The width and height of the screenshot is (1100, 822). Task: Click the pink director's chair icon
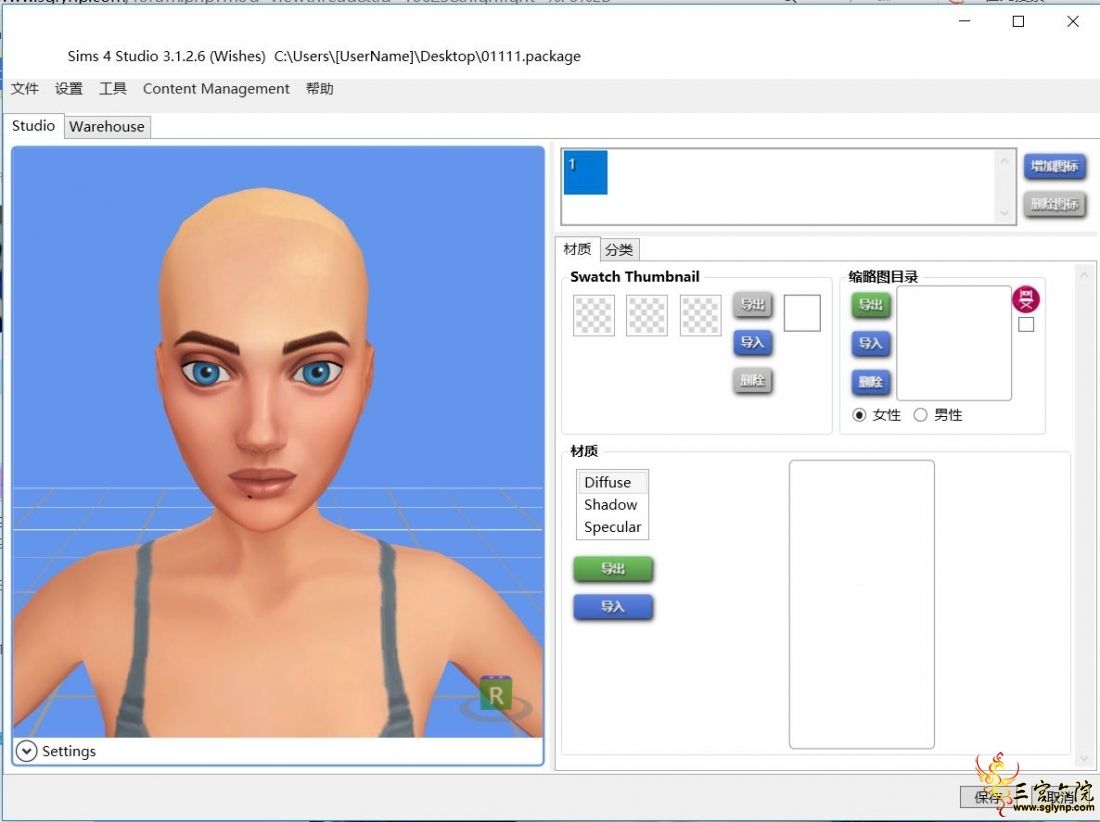click(x=1026, y=299)
